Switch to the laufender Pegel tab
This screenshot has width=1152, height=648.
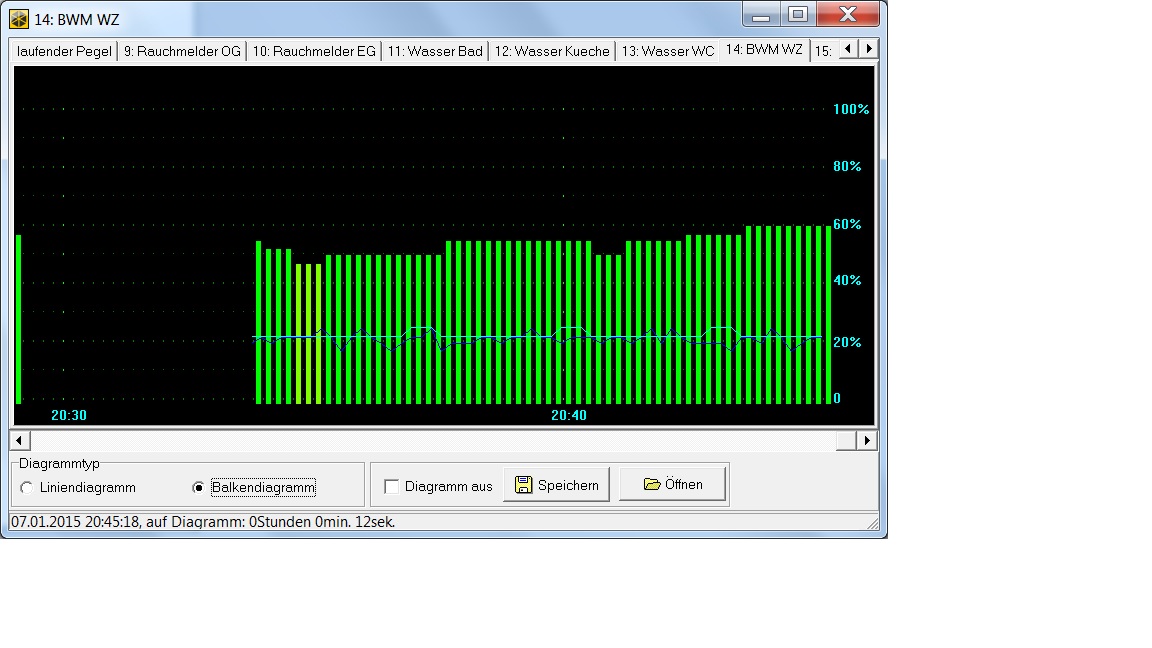(64, 51)
